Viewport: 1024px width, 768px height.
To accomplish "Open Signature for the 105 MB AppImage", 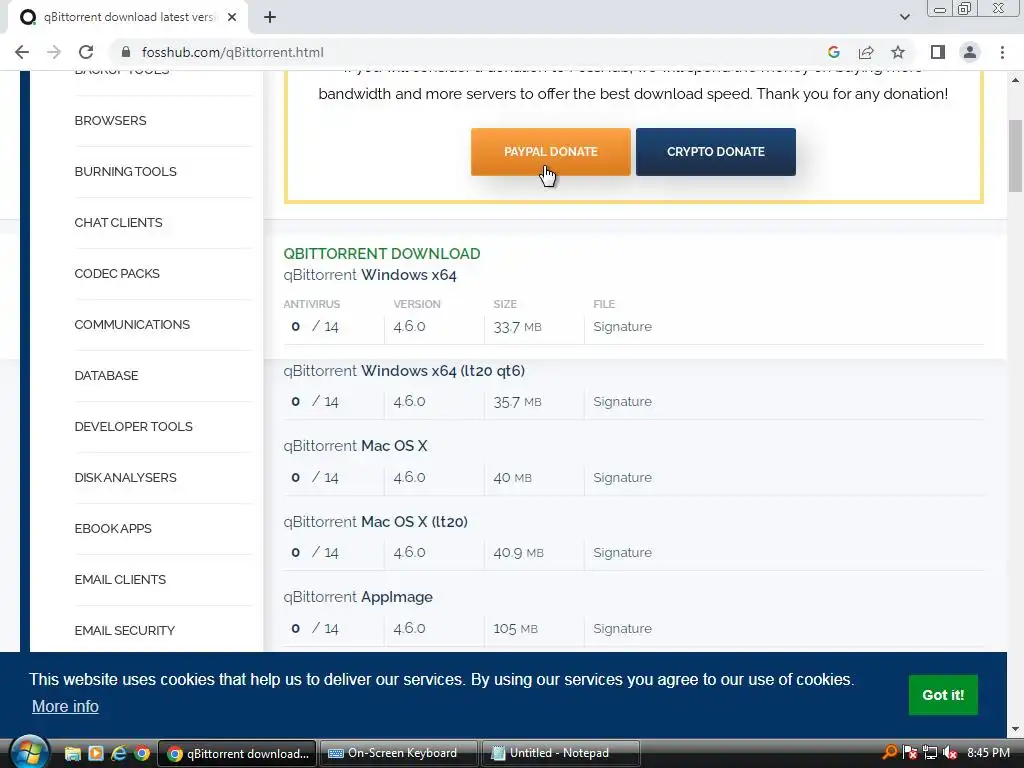I will [622, 628].
